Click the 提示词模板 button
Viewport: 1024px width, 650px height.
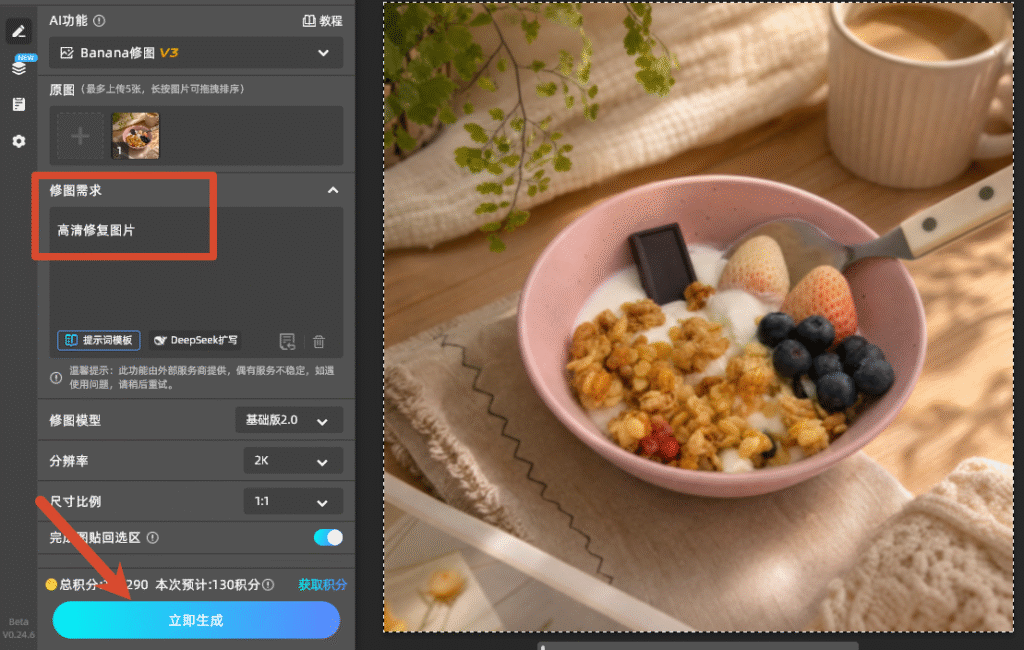(99, 340)
